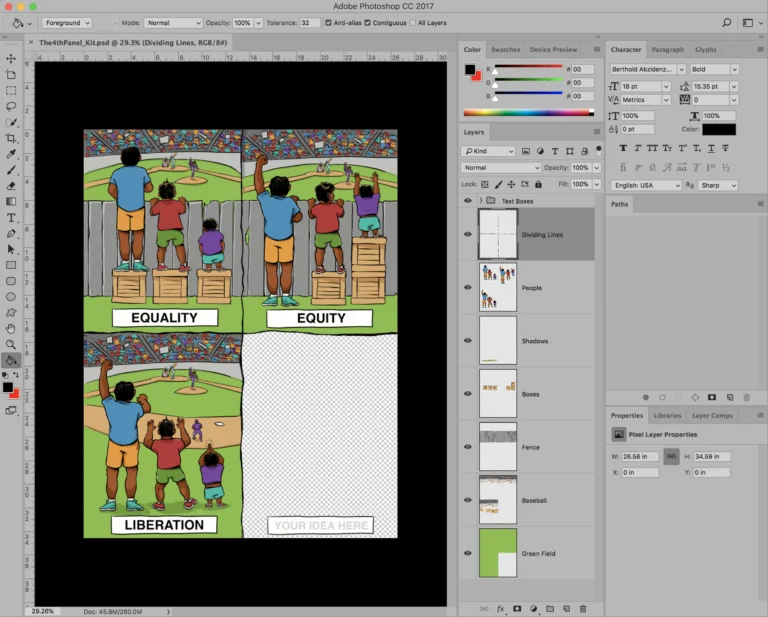The width and height of the screenshot is (768, 617).
Task: Select the Zoom tool
Action: point(11,344)
